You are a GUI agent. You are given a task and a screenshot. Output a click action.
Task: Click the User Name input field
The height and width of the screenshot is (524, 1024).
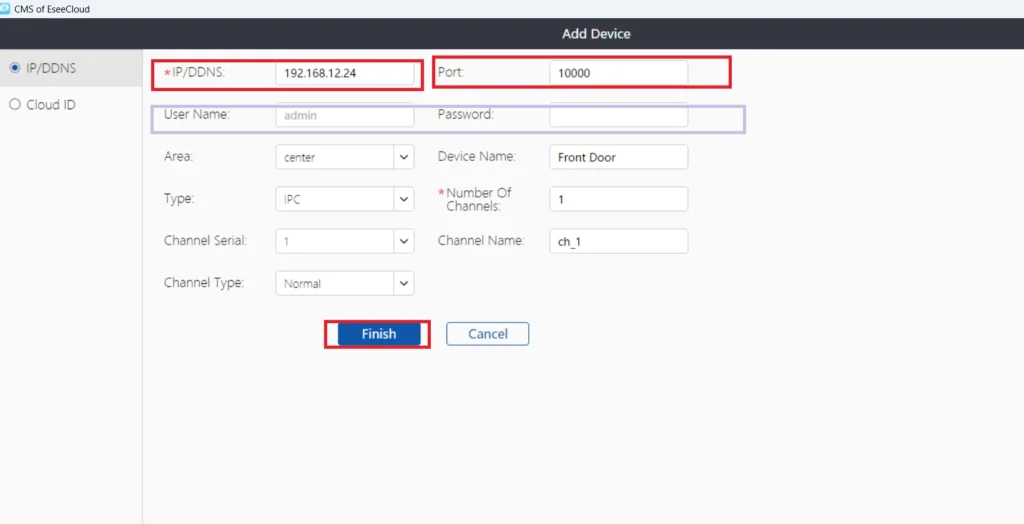344,115
